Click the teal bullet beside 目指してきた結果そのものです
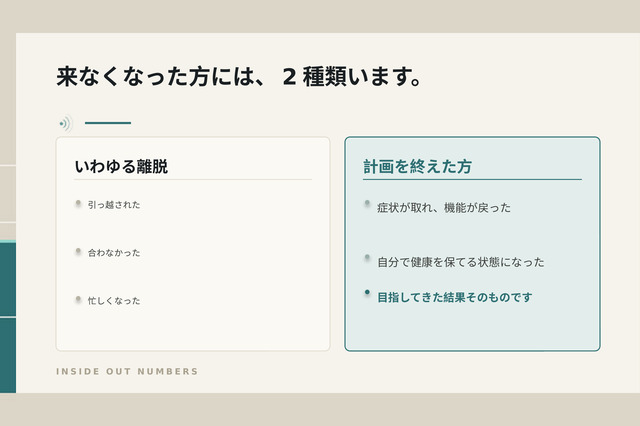The width and height of the screenshot is (640, 426). tap(367, 292)
